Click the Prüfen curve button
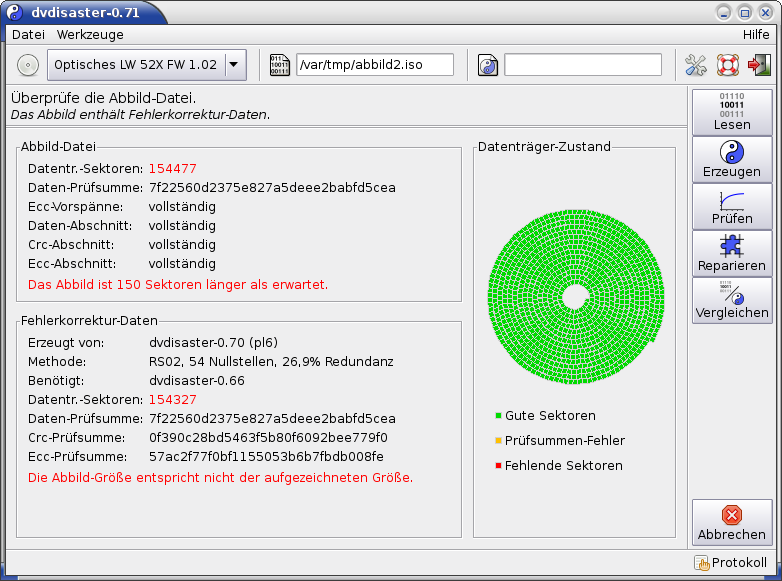The width and height of the screenshot is (782, 581). [732, 206]
